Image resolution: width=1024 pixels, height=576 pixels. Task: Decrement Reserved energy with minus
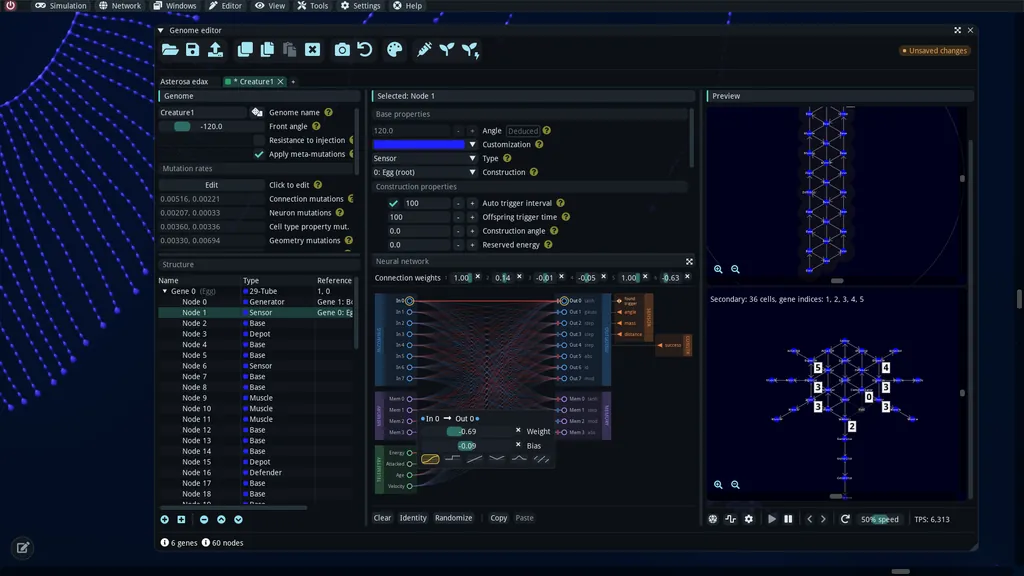(x=458, y=245)
